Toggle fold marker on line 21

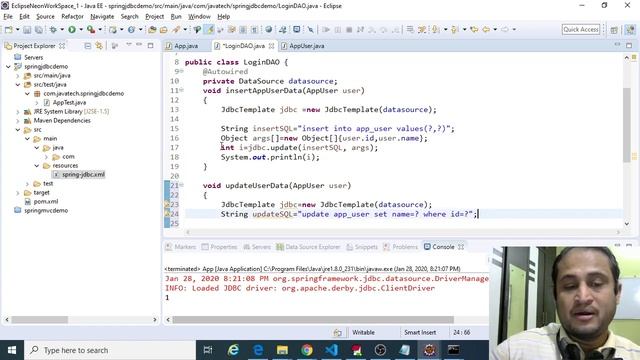(x=182, y=185)
